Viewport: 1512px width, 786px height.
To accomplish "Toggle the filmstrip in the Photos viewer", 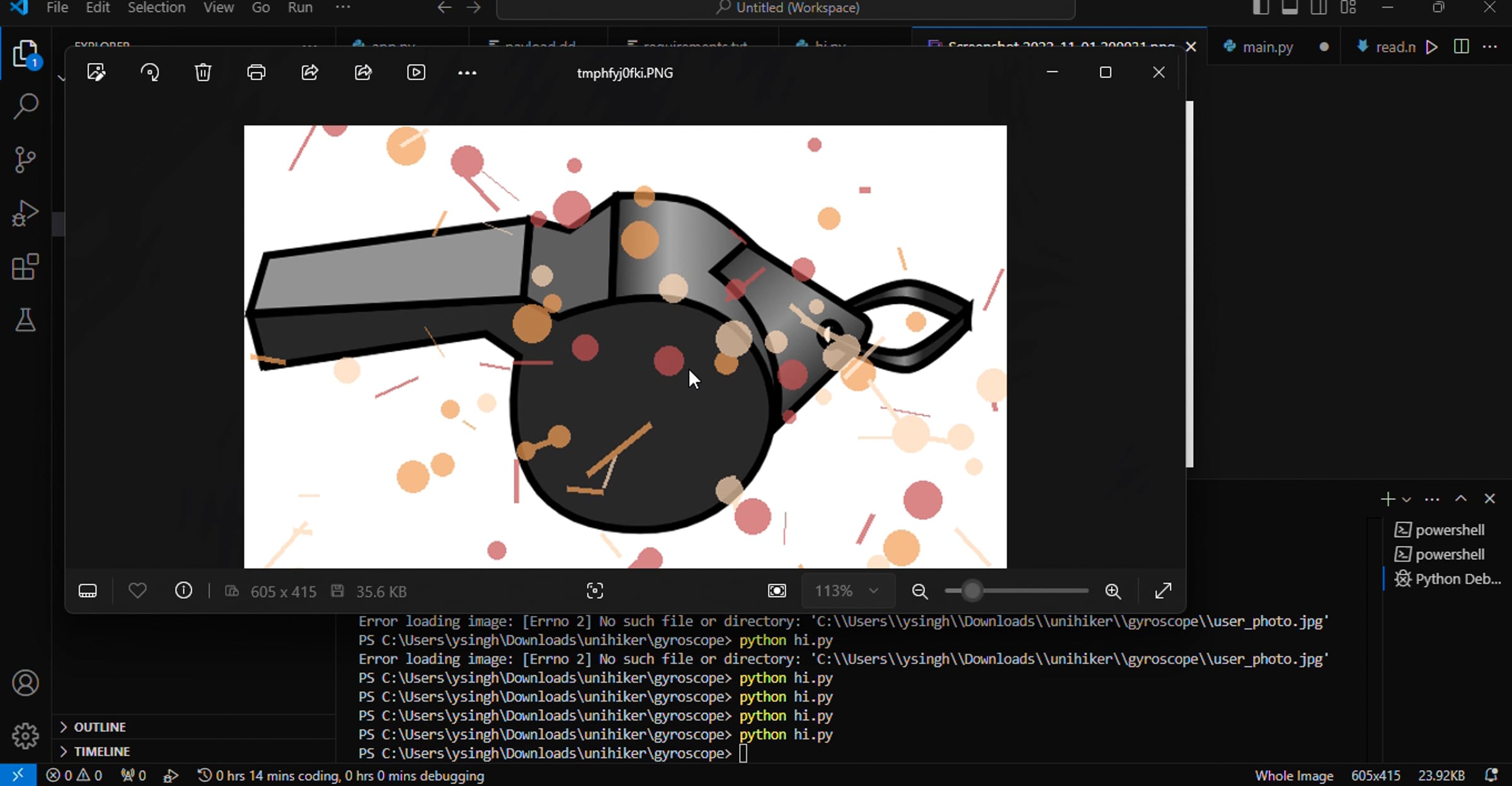I will coord(88,591).
